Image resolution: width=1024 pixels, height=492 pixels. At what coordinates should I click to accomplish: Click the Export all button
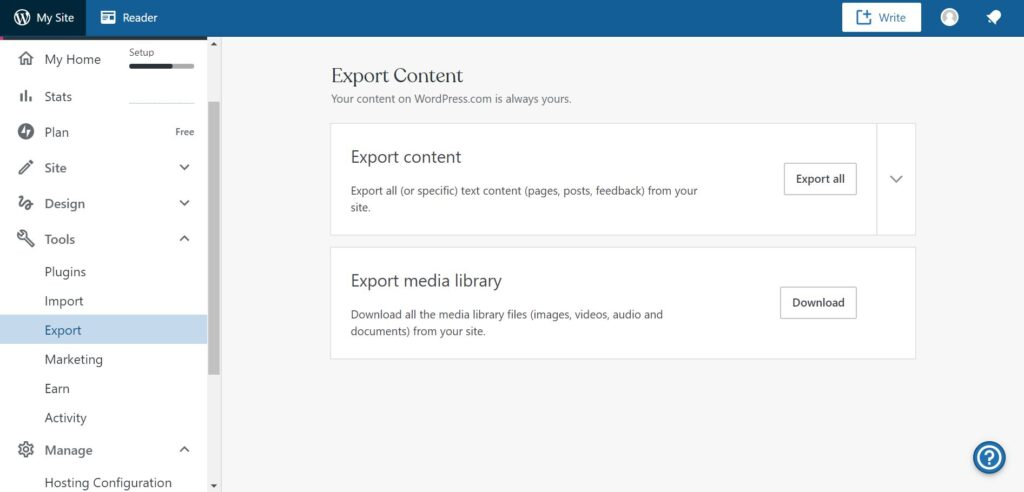coord(820,179)
